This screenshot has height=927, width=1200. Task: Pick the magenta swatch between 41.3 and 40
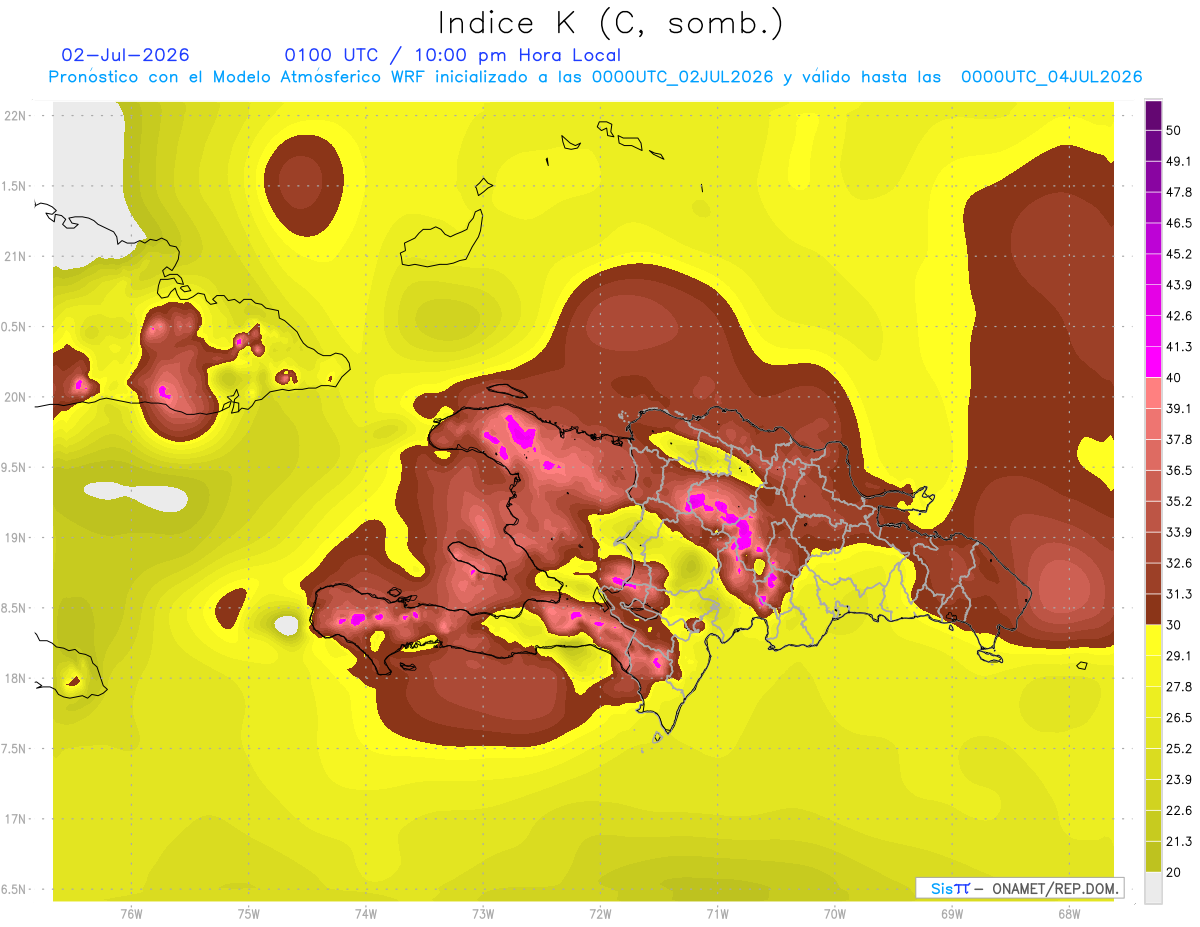1153,362
